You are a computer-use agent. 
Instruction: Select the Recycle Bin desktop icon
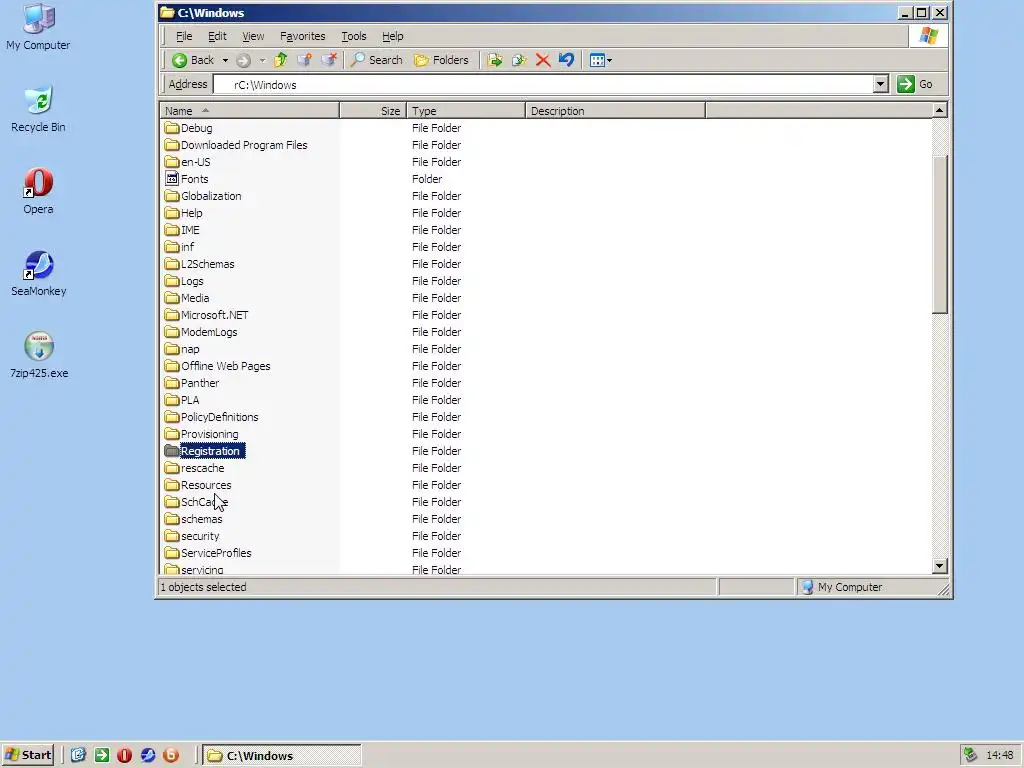point(38,109)
